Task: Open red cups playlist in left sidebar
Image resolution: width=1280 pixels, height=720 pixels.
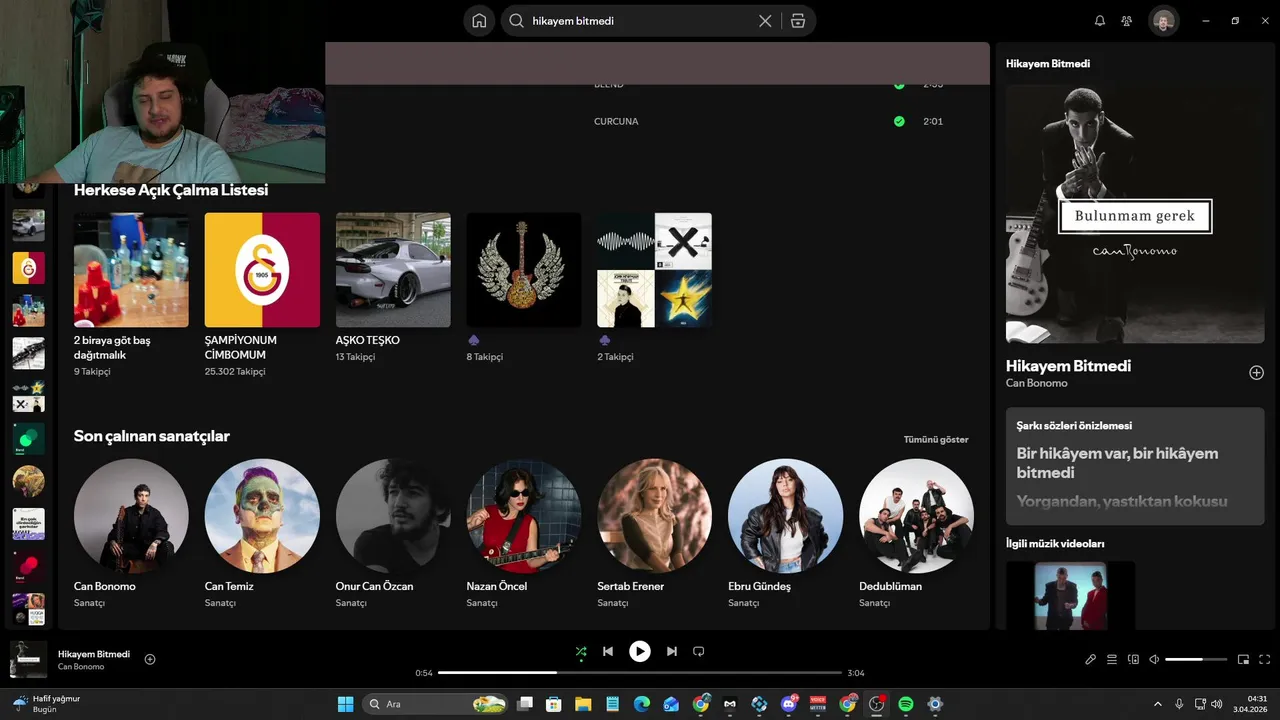Action: [x=28, y=311]
